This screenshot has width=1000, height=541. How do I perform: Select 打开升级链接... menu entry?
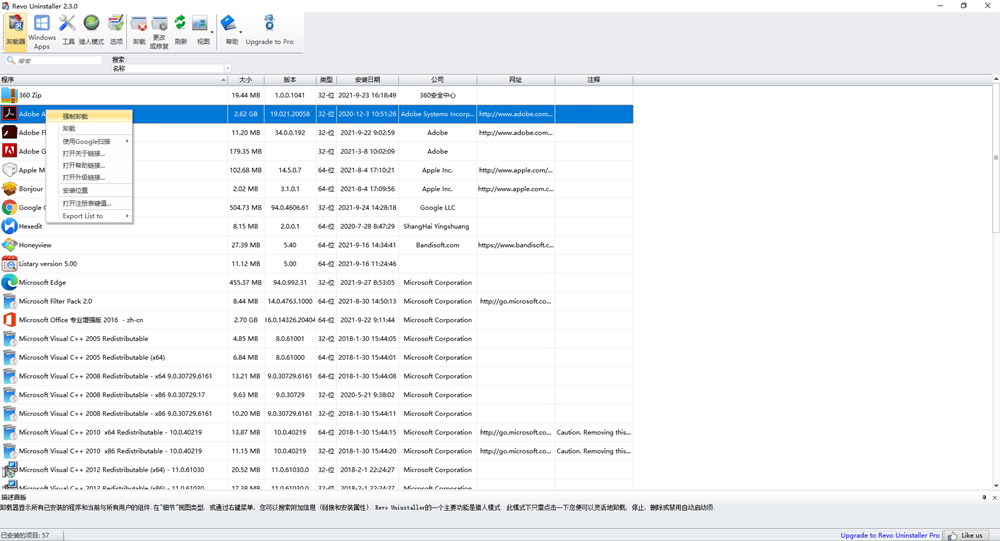pyautogui.click(x=89, y=177)
